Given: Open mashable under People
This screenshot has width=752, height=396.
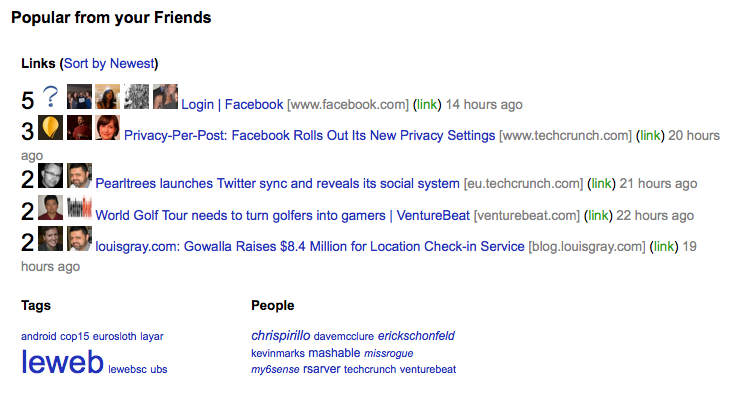Looking at the screenshot, I should pyautogui.click(x=334, y=353).
